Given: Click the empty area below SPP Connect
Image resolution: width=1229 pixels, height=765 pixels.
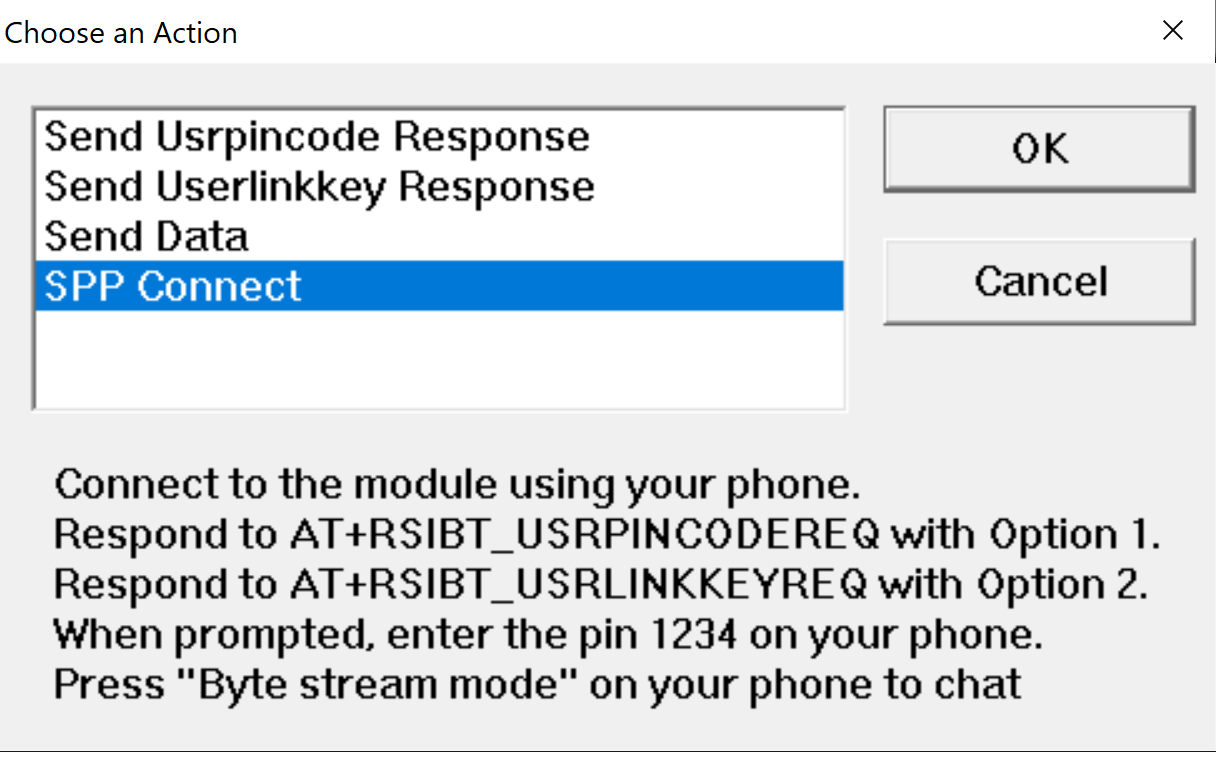Looking at the screenshot, I should (x=438, y=358).
